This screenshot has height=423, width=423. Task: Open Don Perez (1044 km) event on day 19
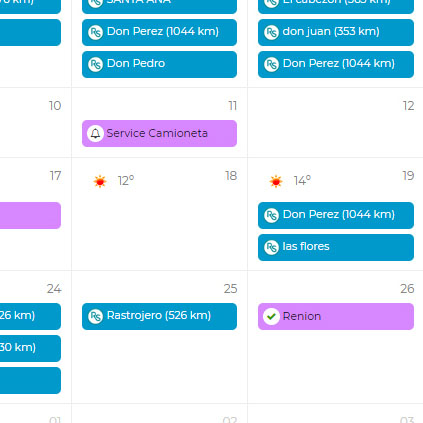[x=336, y=215]
